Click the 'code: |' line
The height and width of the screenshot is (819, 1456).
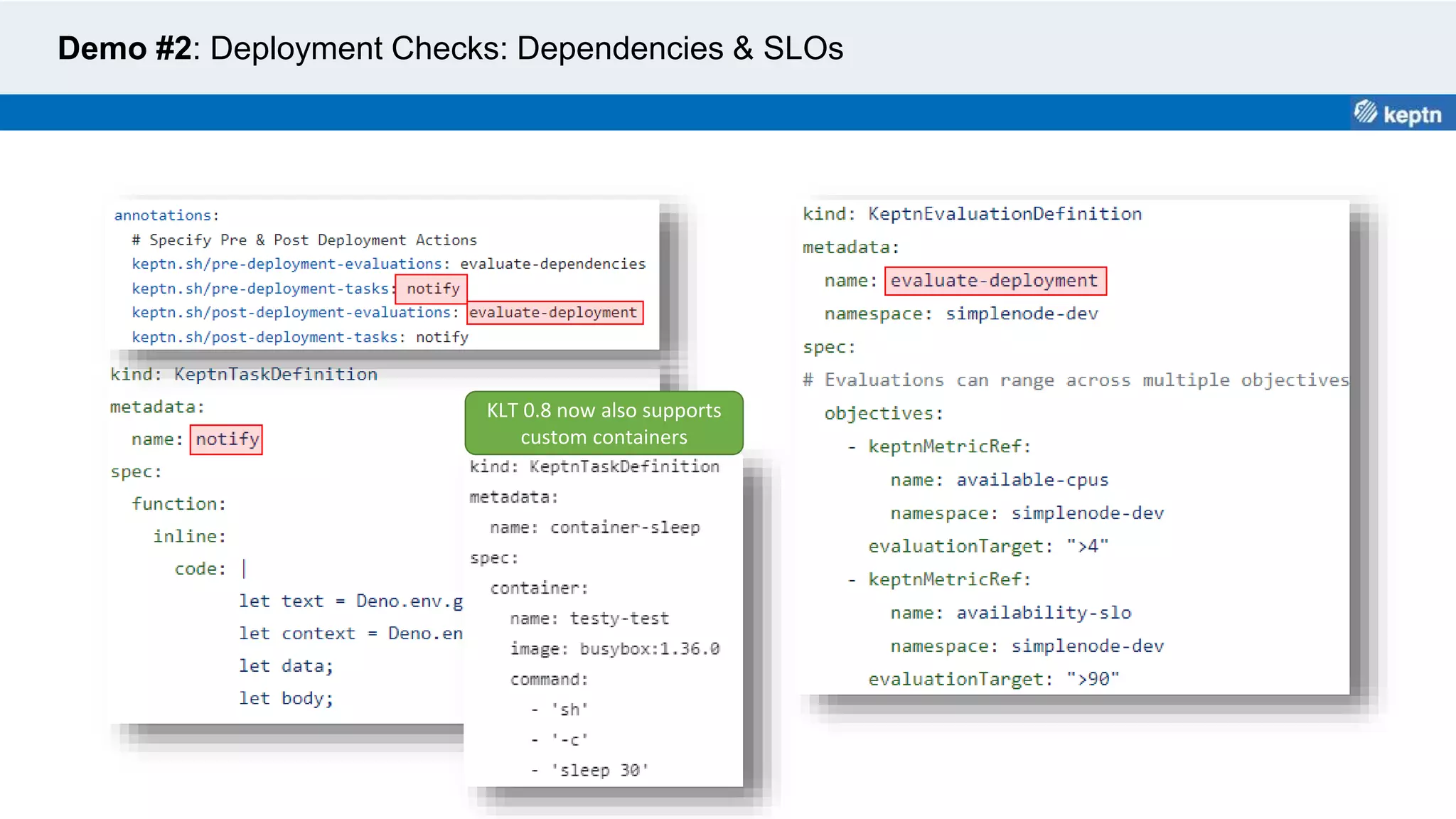click(x=211, y=569)
